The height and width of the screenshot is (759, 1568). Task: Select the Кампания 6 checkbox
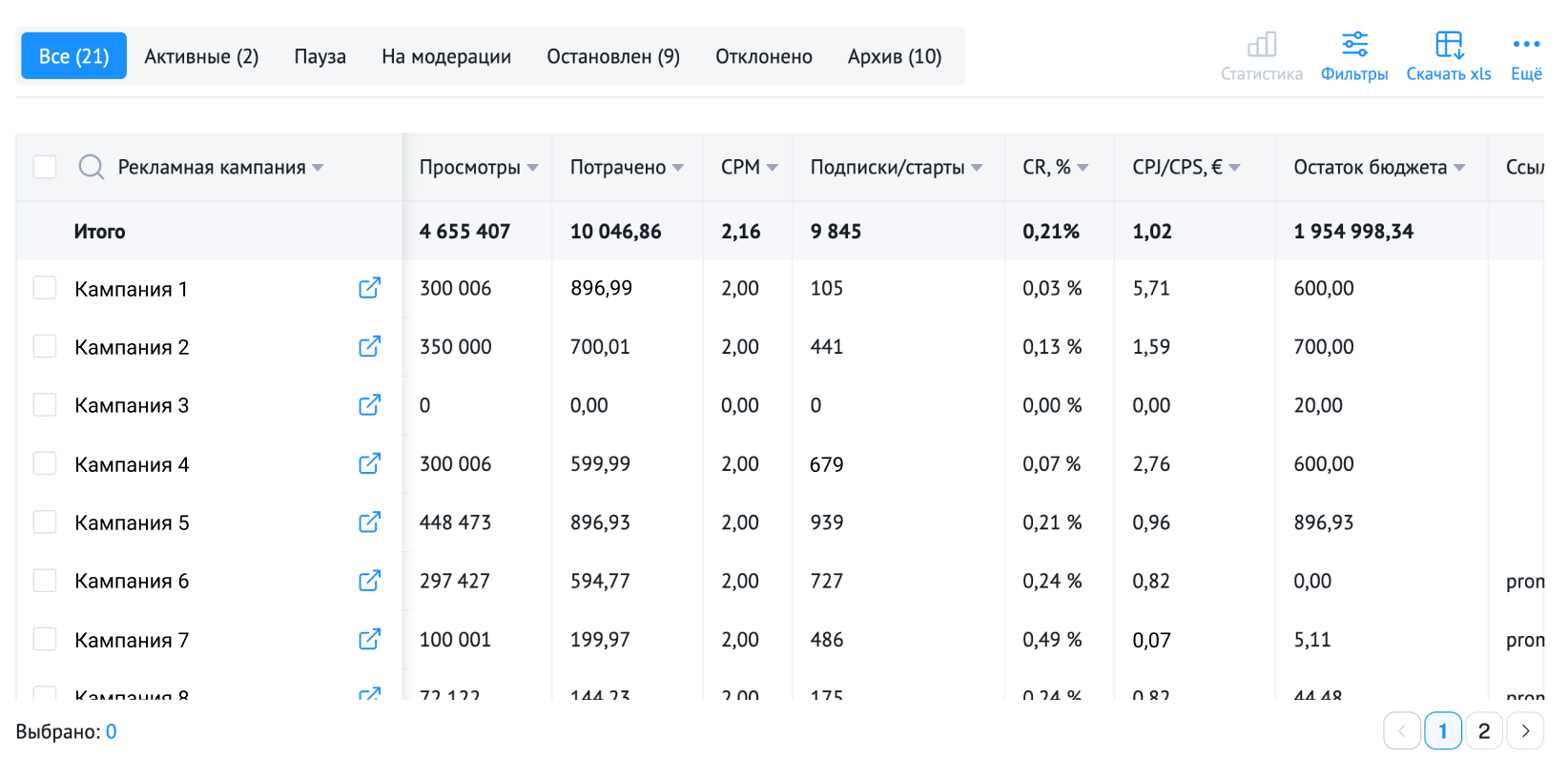point(45,581)
